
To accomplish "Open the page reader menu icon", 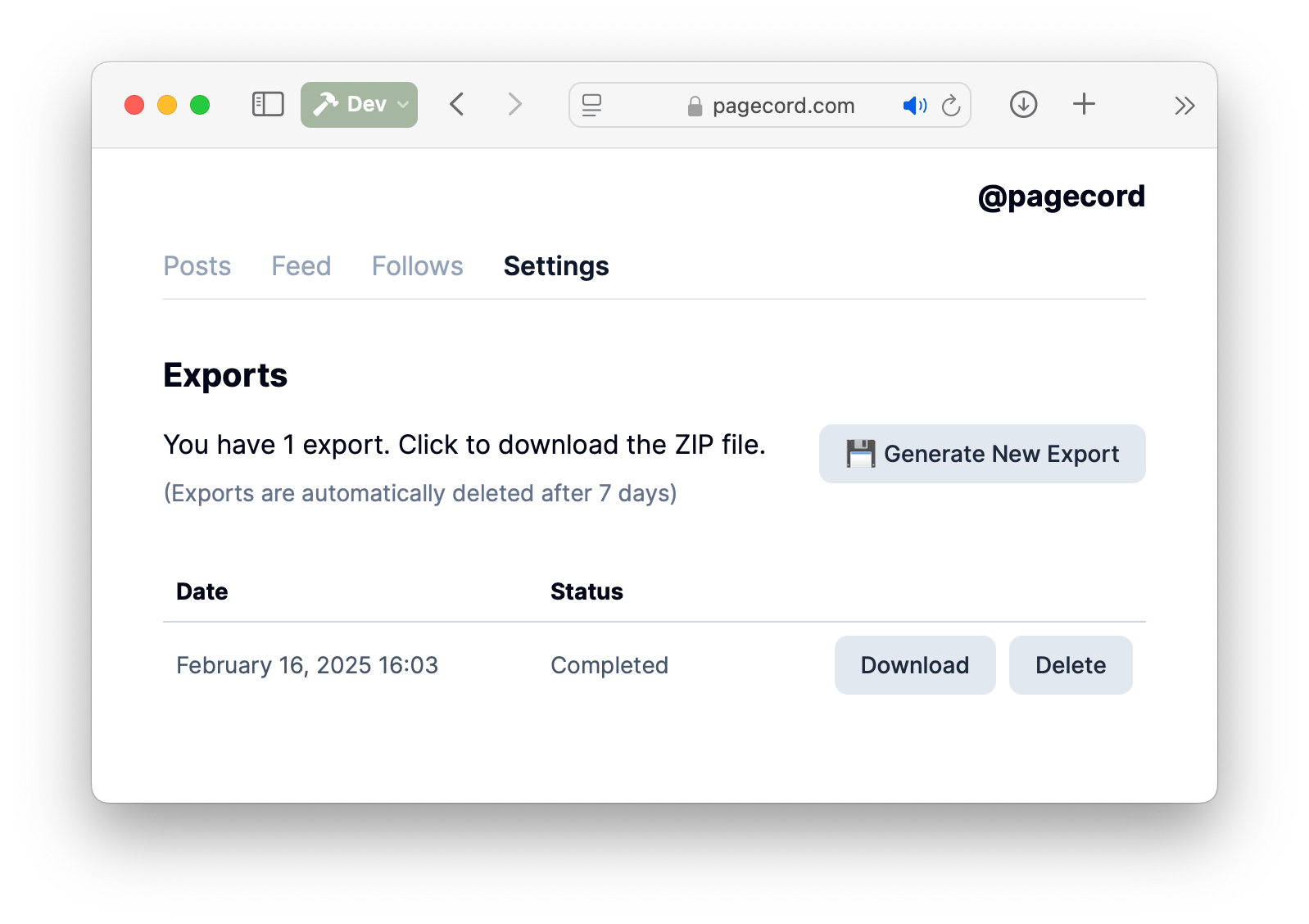I will (x=591, y=105).
